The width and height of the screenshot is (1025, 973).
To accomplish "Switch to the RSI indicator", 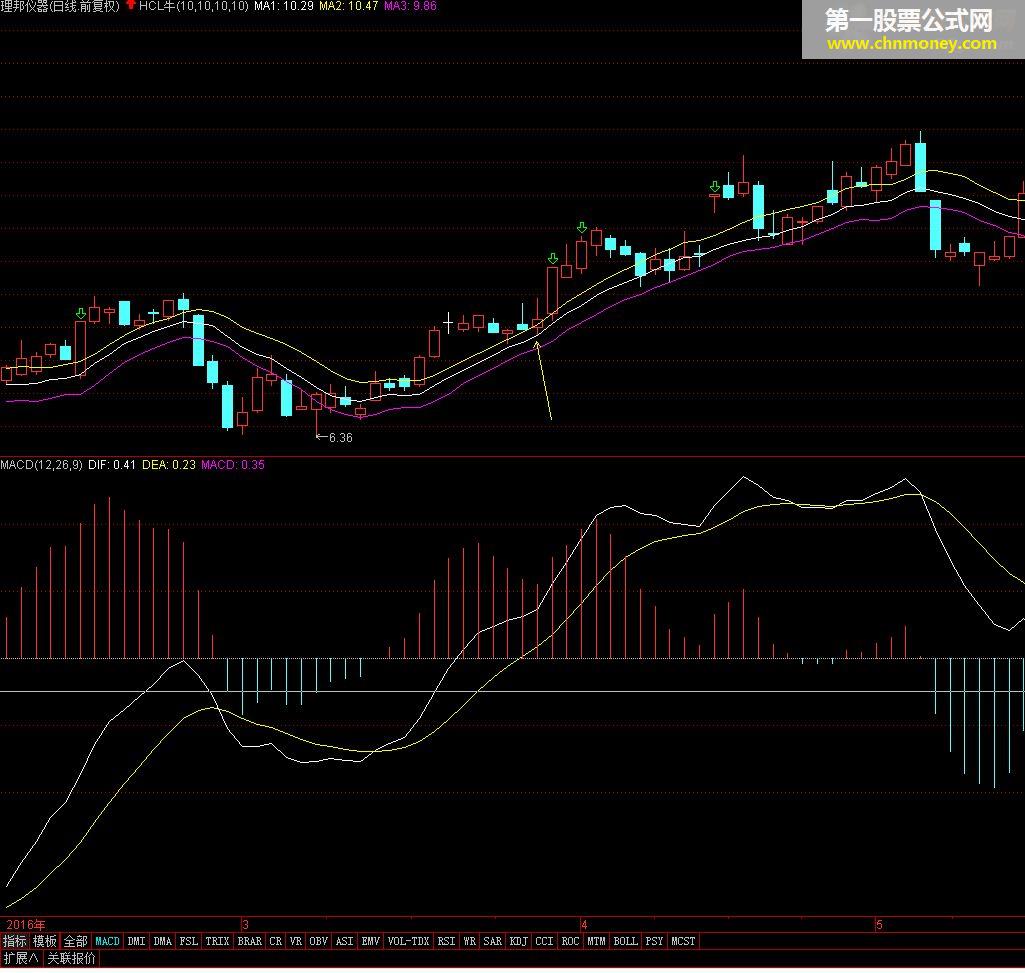I will pos(446,941).
